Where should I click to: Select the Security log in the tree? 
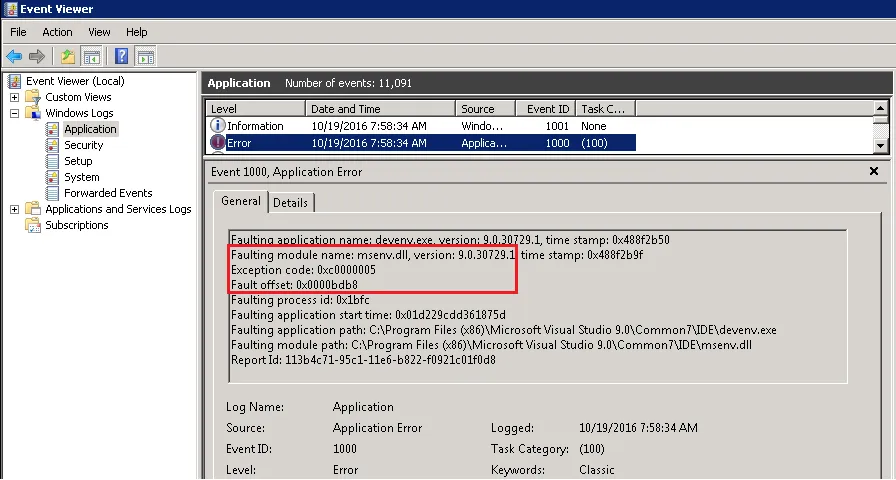[x=83, y=145]
